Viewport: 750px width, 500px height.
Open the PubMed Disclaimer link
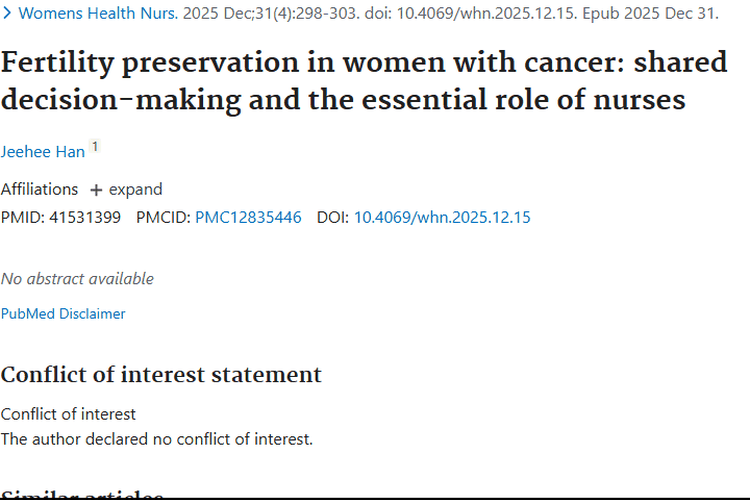point(63,314)
